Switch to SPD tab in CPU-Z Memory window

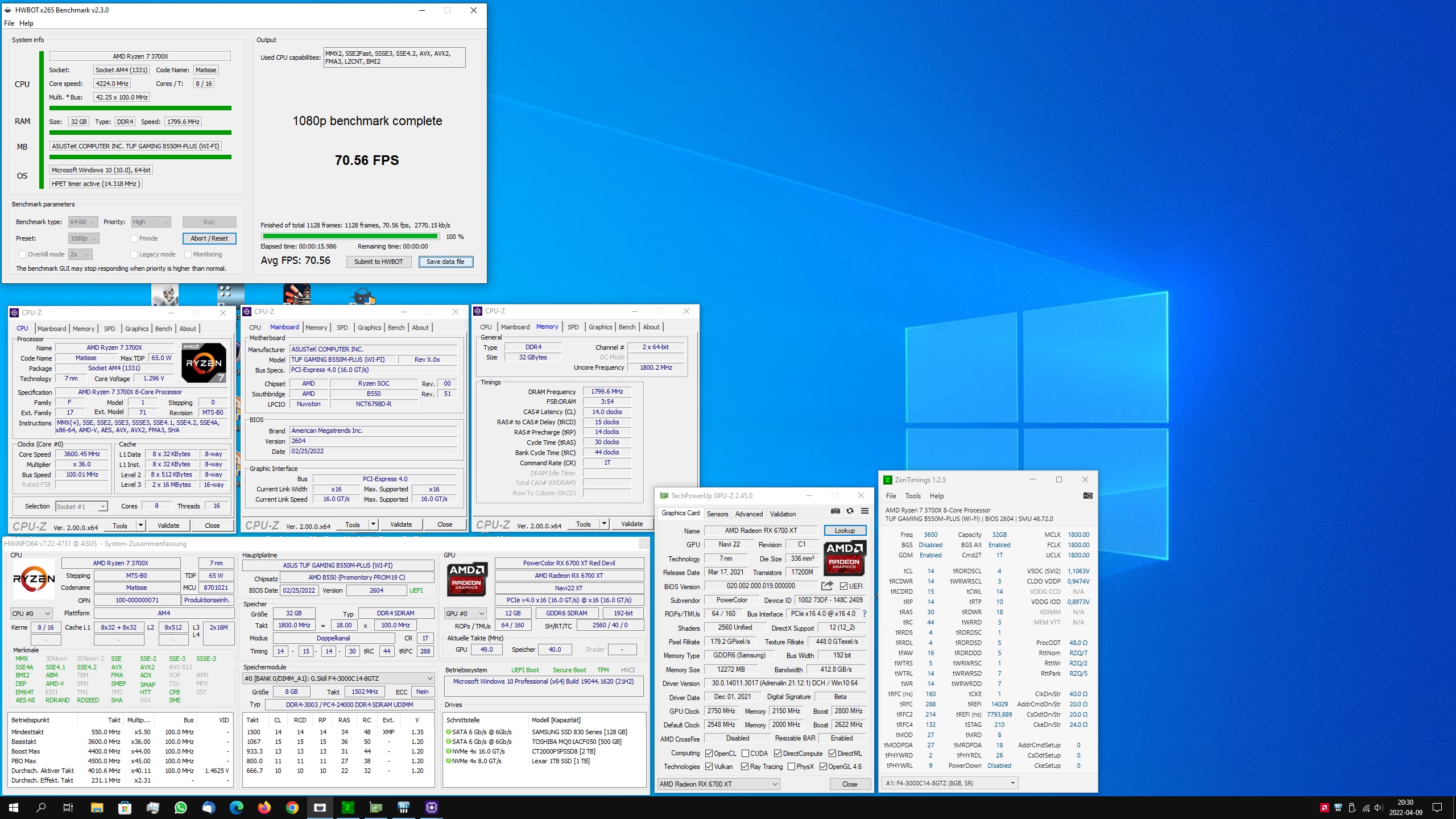[x=573, y=327]
